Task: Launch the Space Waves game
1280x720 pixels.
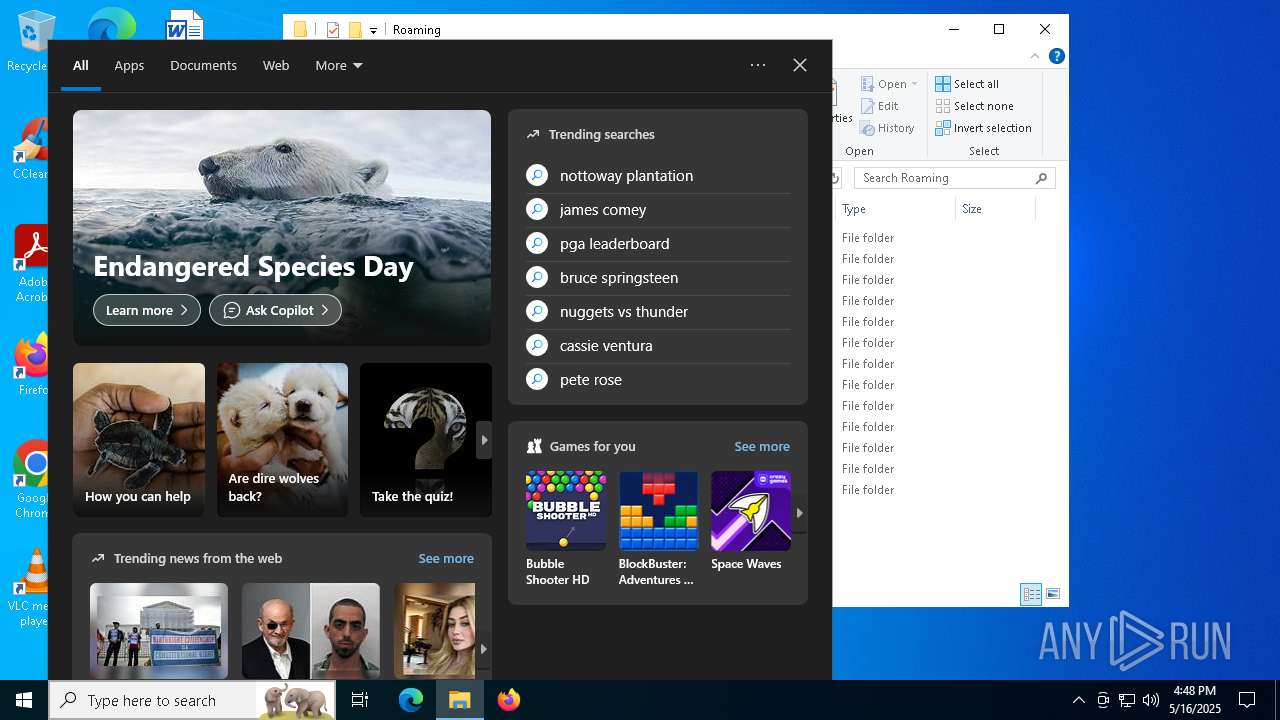Action: (x=751, y=522)
